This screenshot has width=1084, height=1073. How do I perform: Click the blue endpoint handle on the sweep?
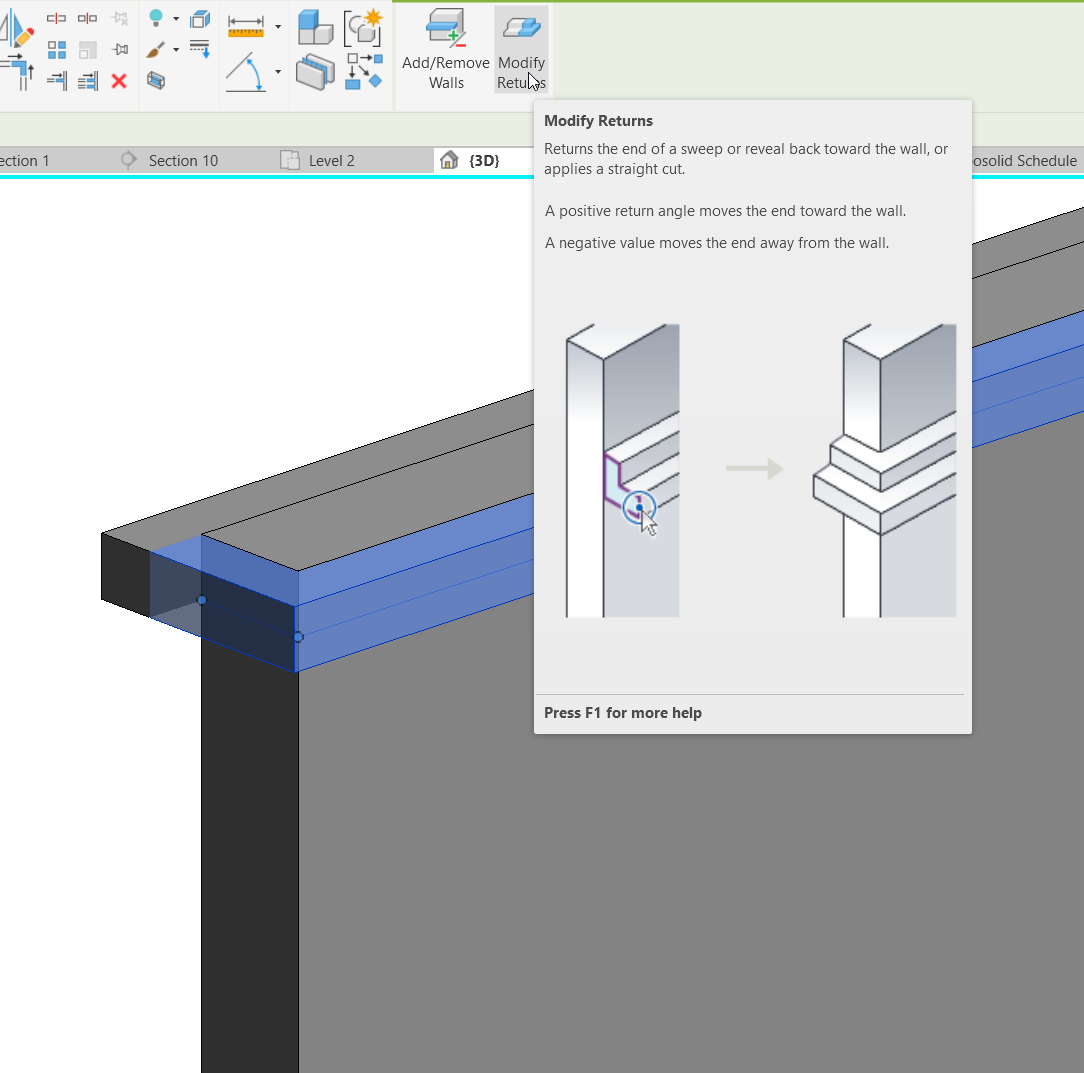tap(297, 636)
